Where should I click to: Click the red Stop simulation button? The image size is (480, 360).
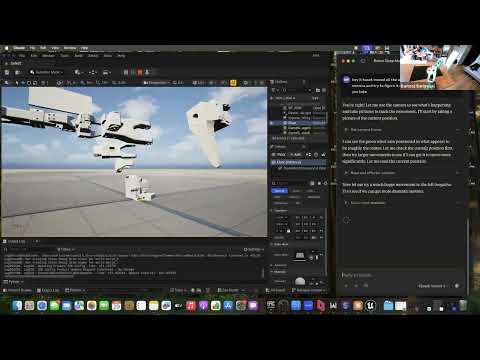(140, 72)
